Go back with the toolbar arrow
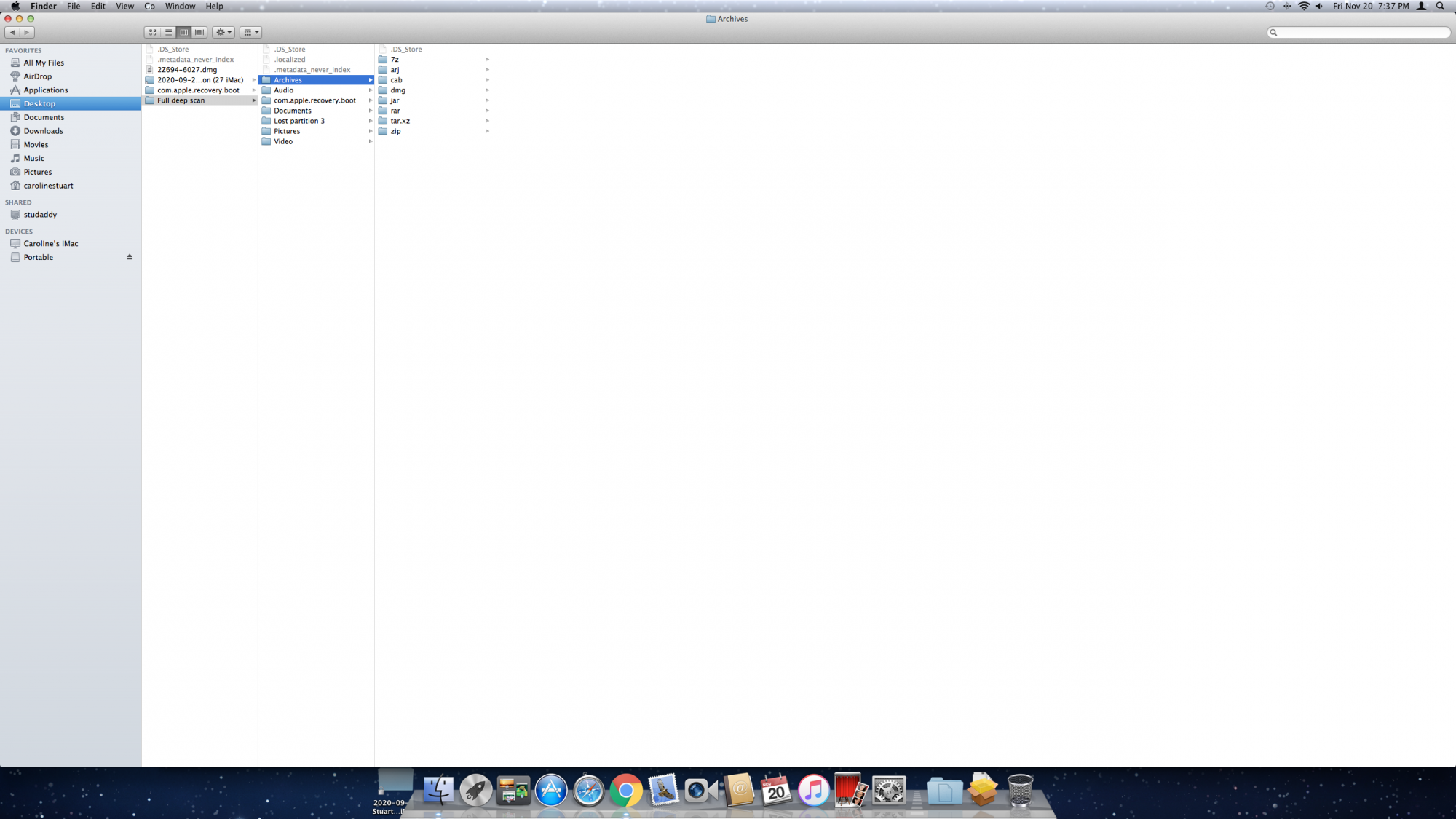 (x=12, y=32)
